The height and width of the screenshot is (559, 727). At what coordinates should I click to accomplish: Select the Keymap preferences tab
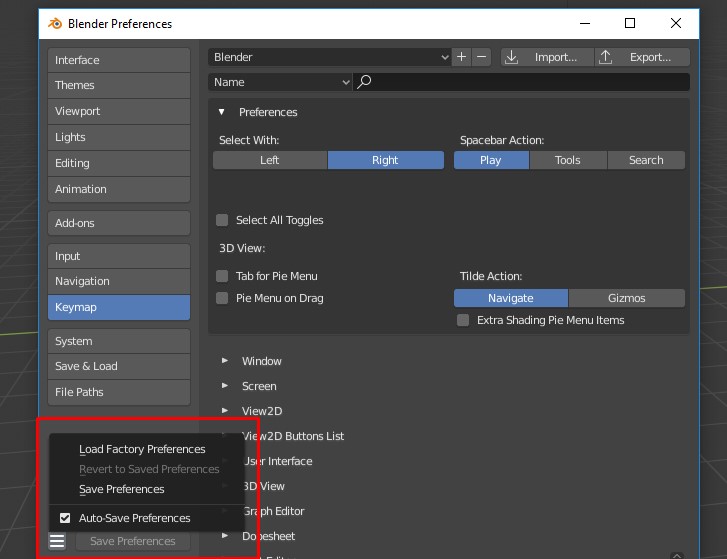tap(119, 307)
